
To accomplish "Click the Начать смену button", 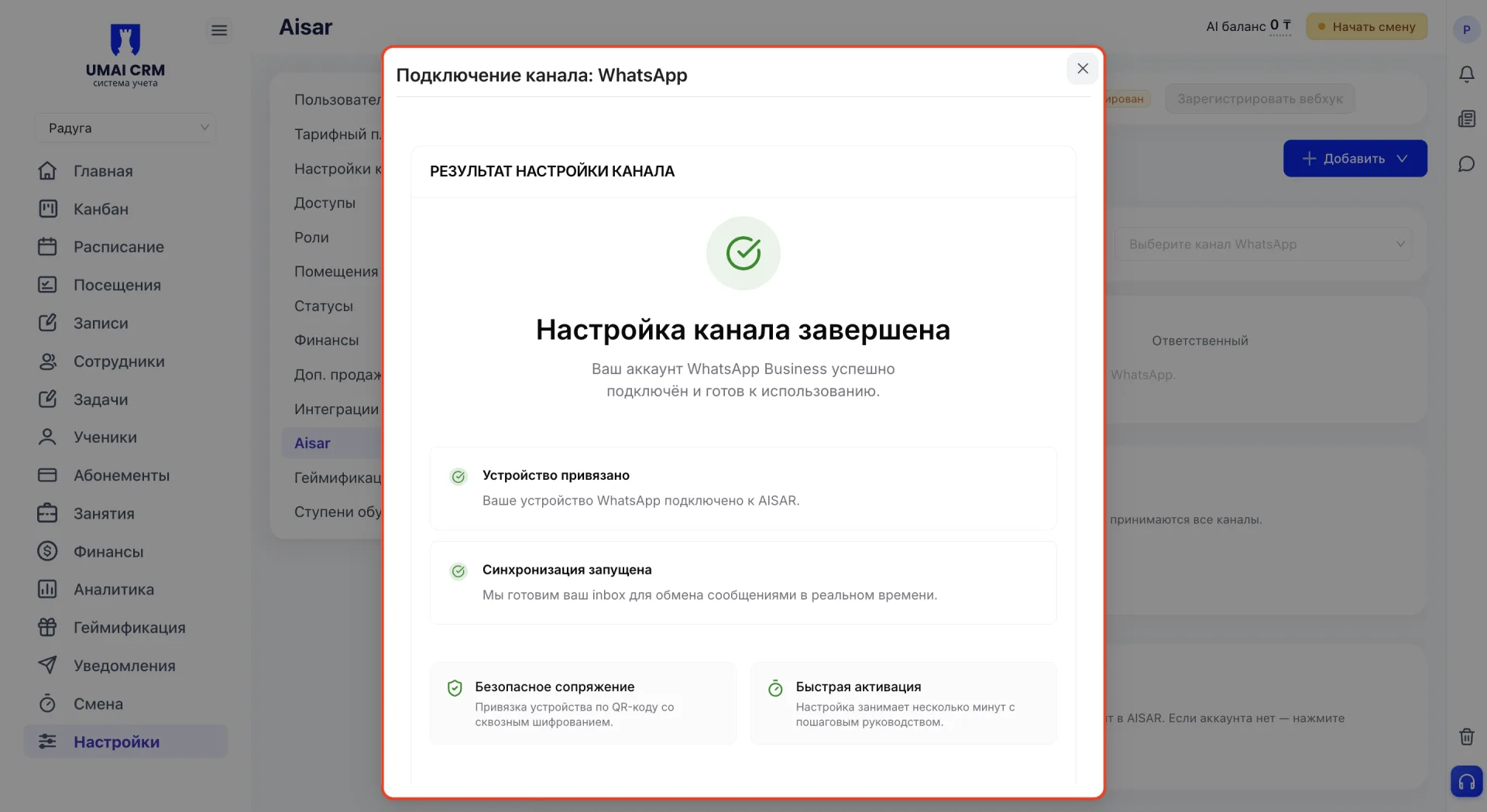I will point(1366,26).
